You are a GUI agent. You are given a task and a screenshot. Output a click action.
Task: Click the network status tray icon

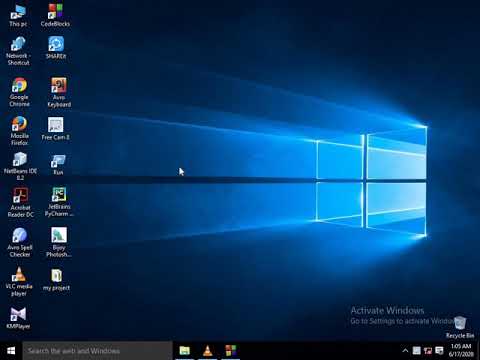tap(428, 351)
